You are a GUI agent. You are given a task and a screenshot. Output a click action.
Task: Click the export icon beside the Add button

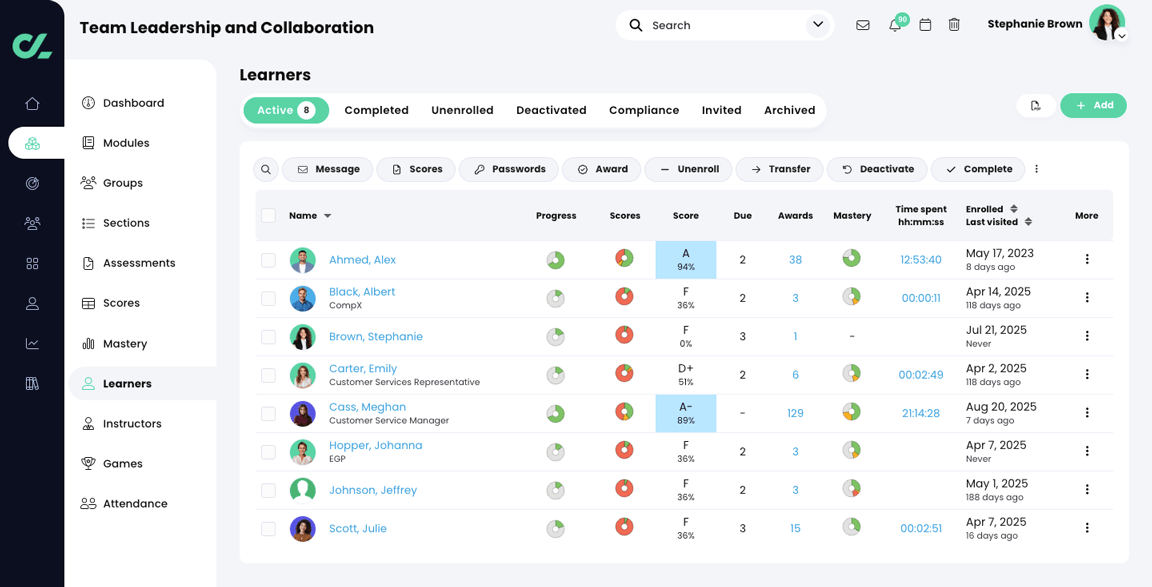point(1037,105)
